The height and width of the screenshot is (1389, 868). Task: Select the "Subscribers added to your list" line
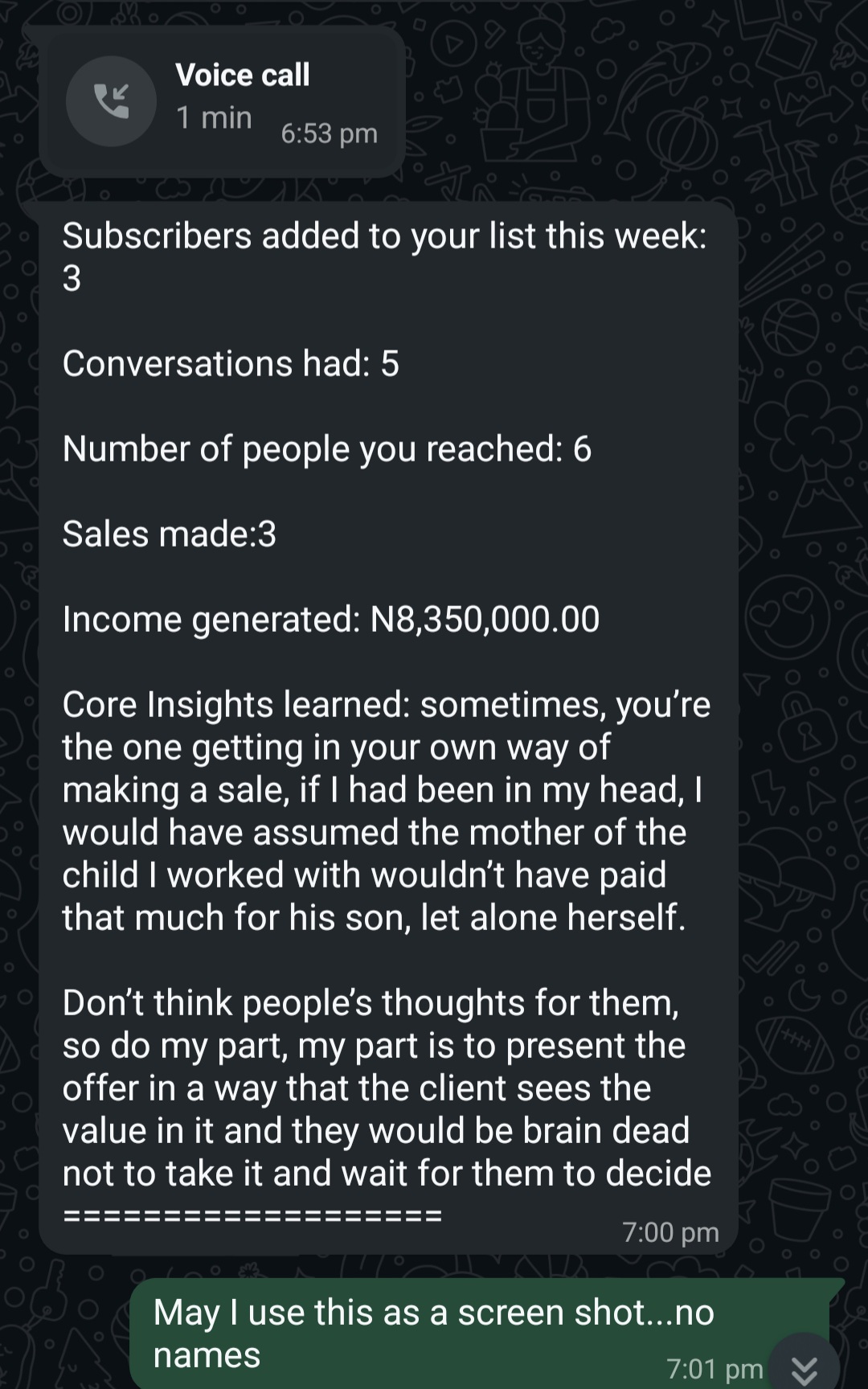384,236
